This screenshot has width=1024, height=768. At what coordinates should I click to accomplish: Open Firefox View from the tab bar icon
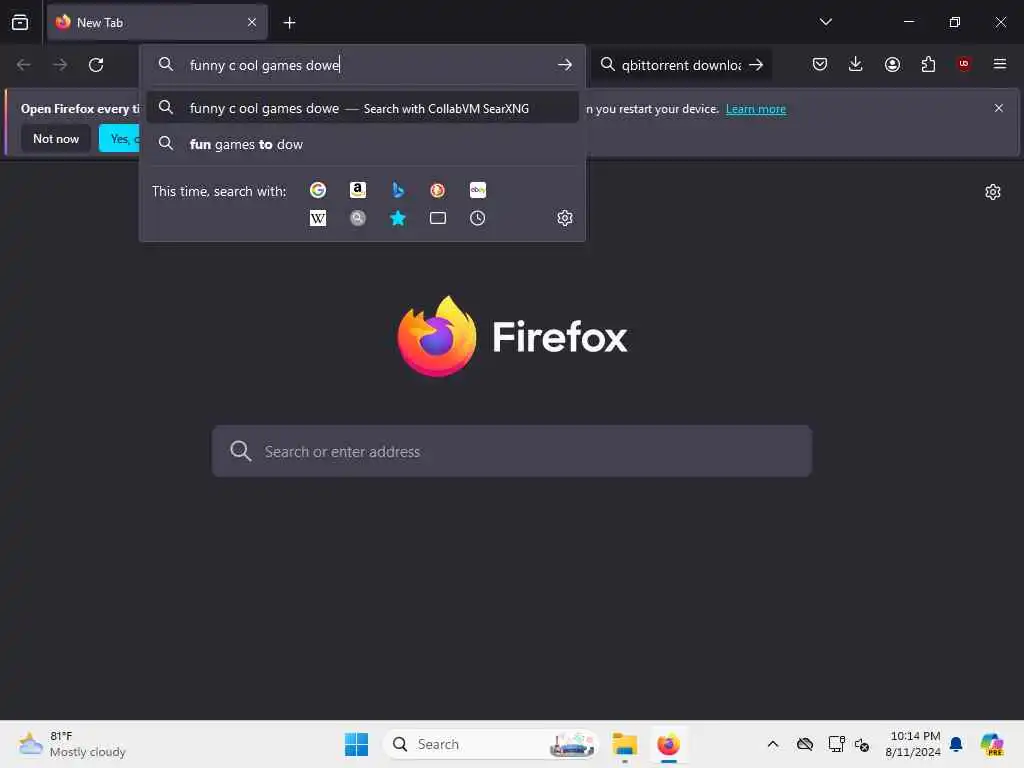20,22
